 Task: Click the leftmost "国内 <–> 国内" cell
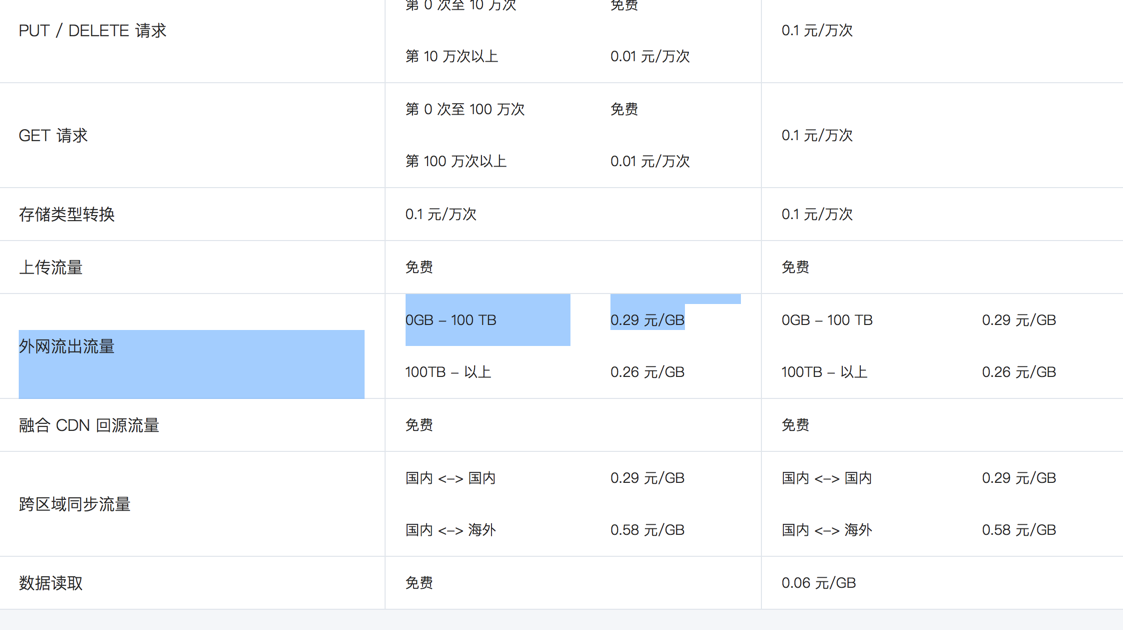point(451,479)
